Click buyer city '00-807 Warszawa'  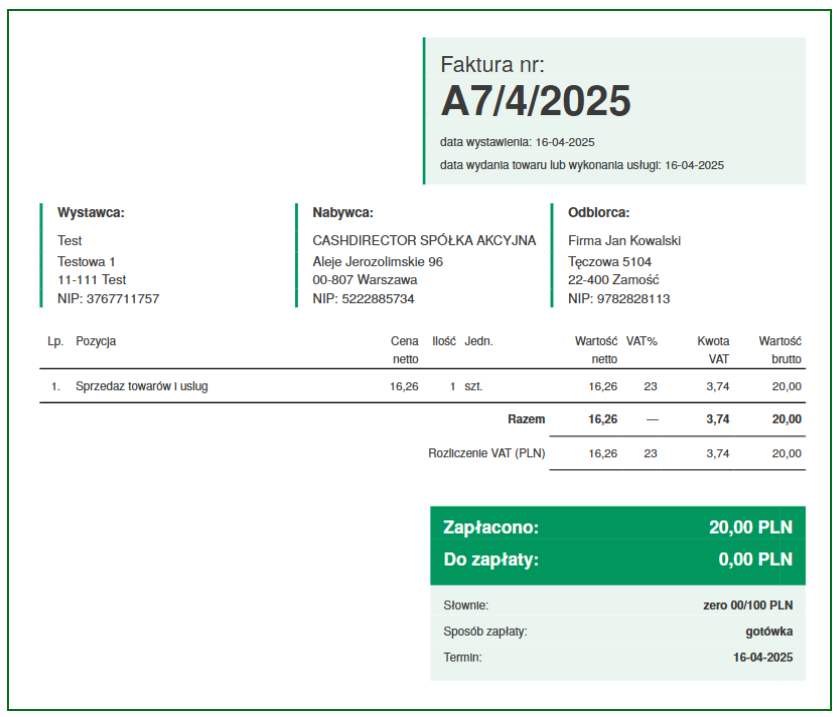click(x=364, y=280)
